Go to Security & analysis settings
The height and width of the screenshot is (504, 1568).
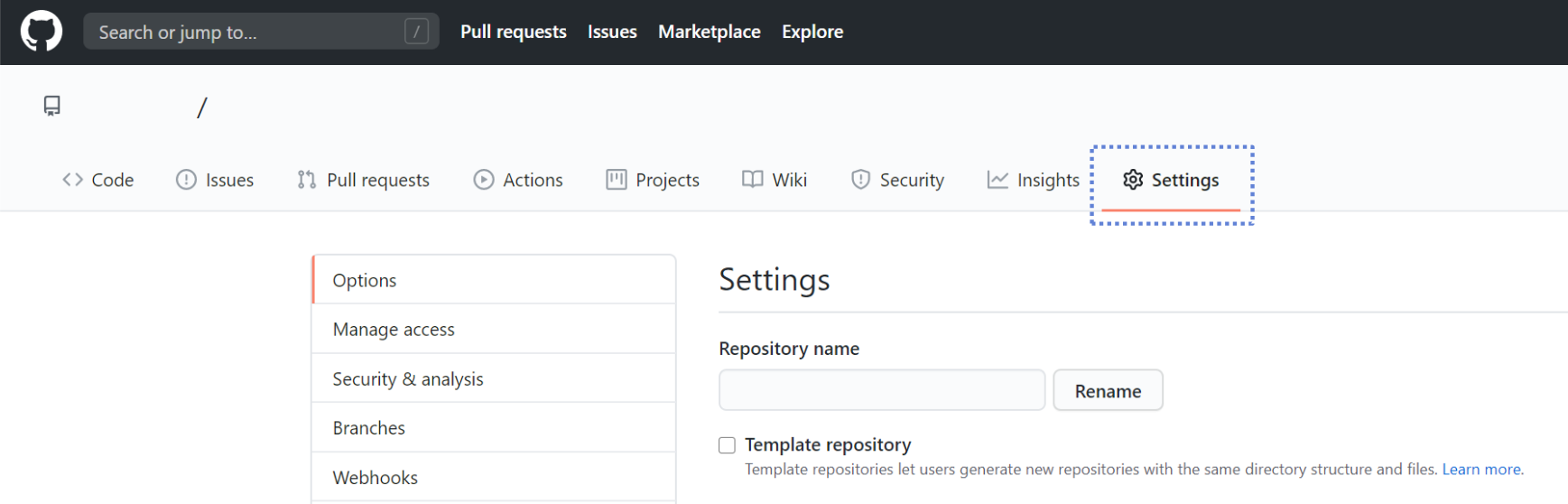(x=408, y=379)
